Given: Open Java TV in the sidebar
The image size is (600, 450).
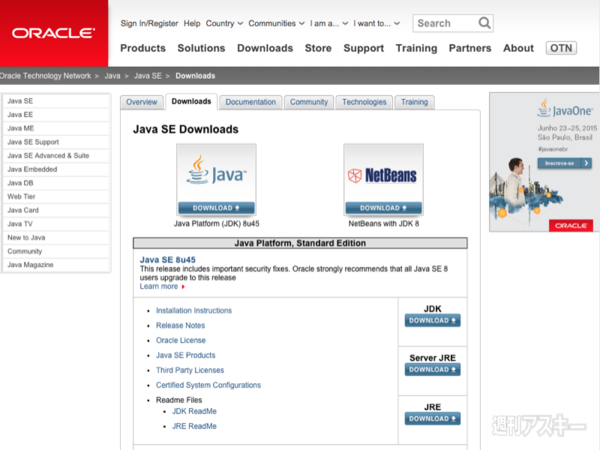Looking at the screenshot, I should tap(56, 224).
